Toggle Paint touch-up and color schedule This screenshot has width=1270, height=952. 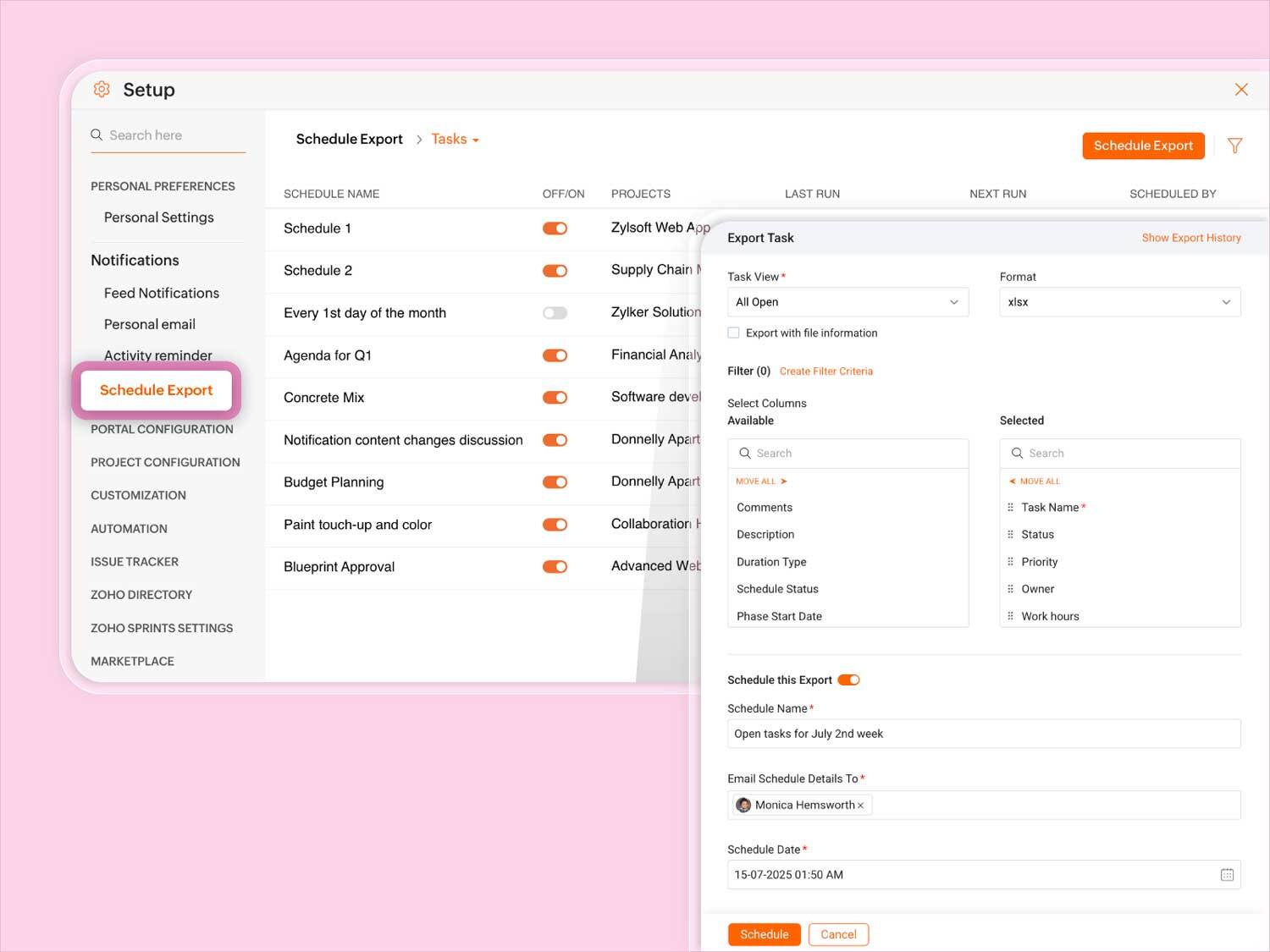[x=555, y=525]
